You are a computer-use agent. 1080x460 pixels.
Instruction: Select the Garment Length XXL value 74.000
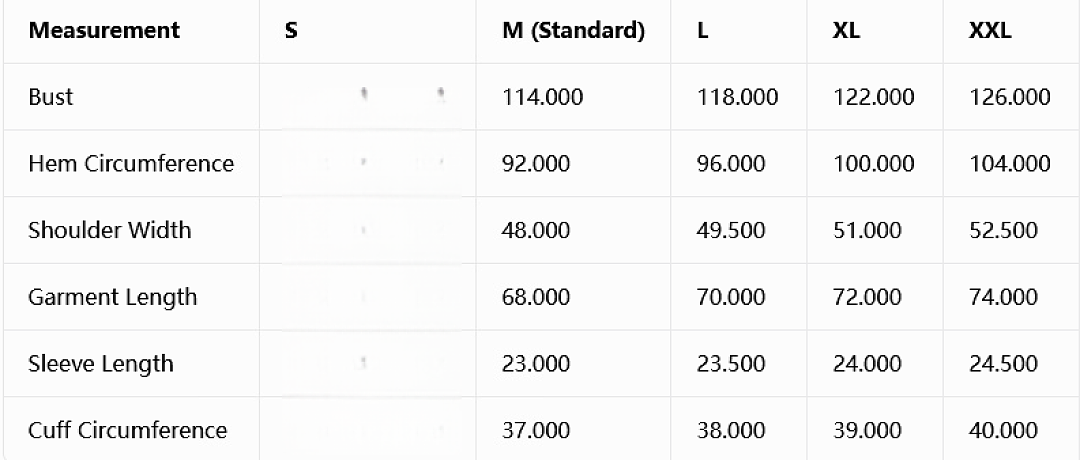1002,297
